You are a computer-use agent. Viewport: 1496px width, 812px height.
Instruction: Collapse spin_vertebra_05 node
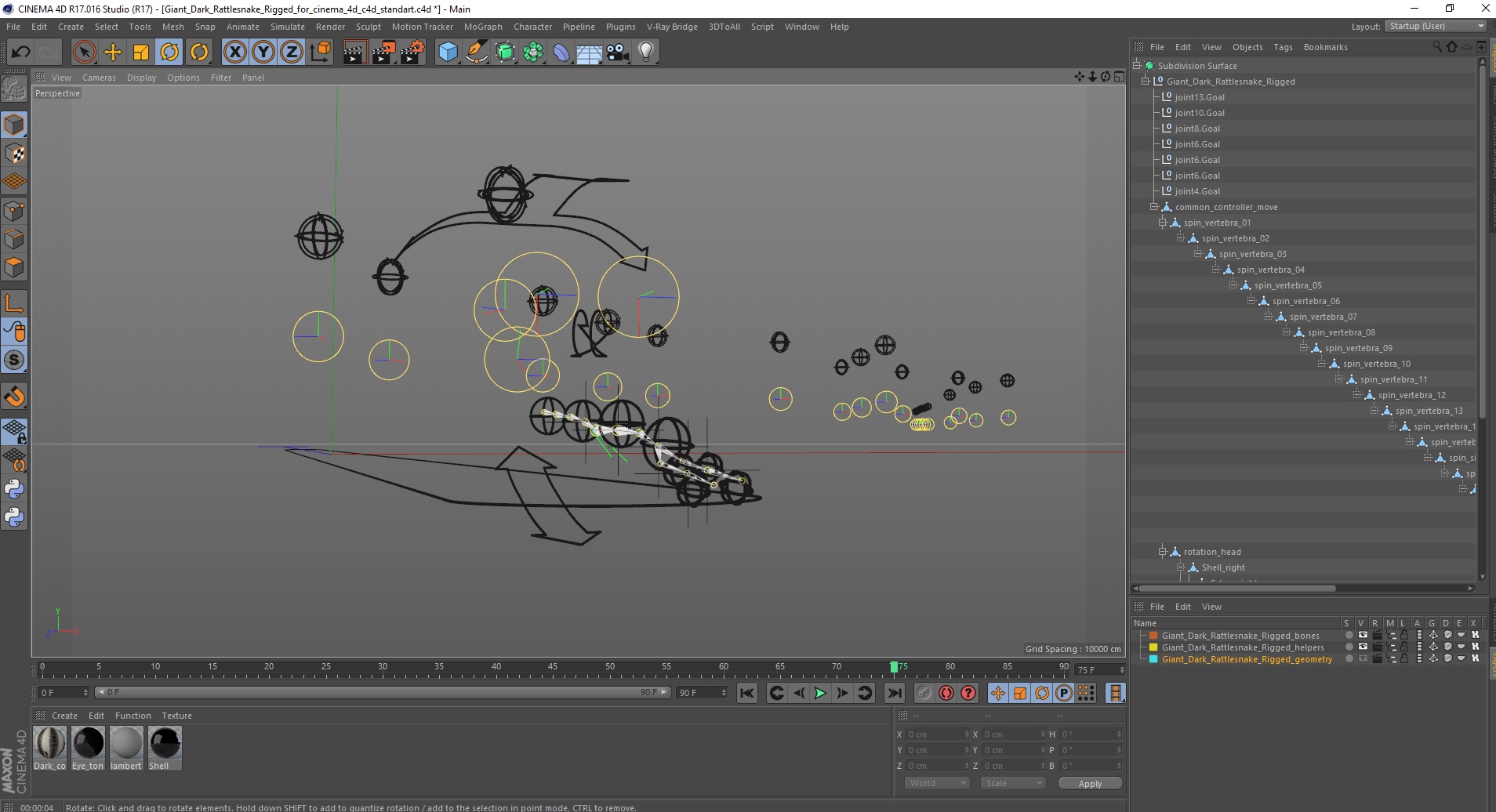coord(1233,285)
